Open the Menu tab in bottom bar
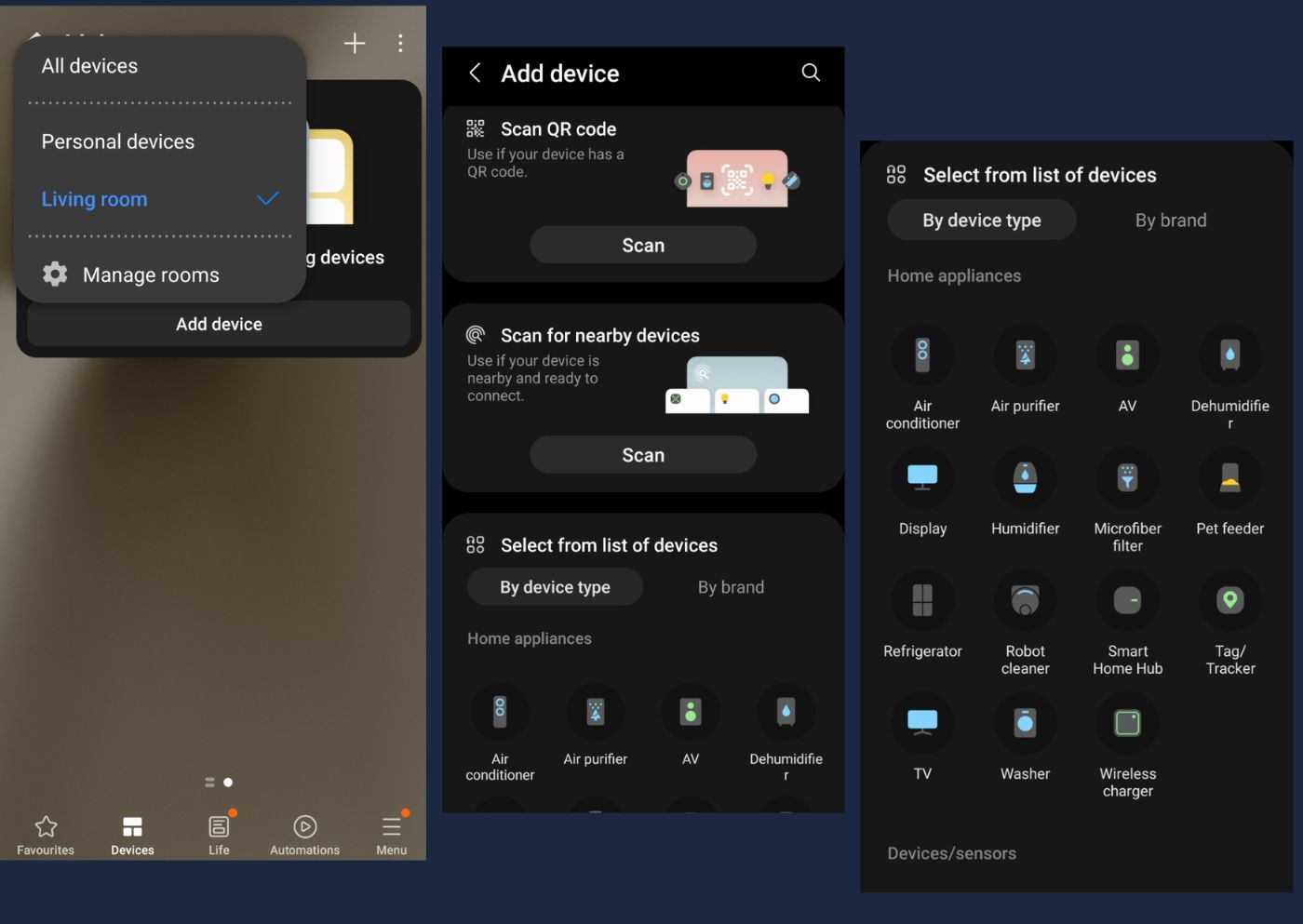Viewport: 1303px width, 924px height. 392,835
